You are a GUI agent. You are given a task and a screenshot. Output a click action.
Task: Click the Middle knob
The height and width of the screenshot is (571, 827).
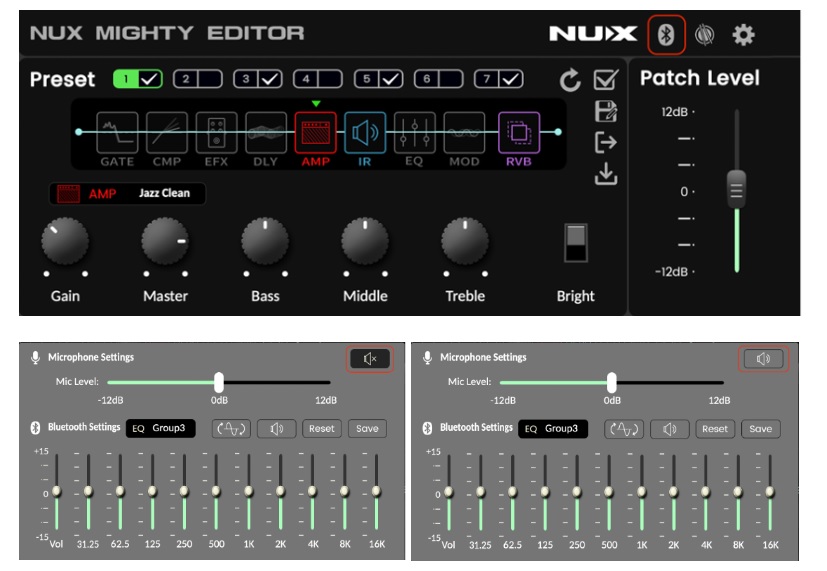coord(365,241)
